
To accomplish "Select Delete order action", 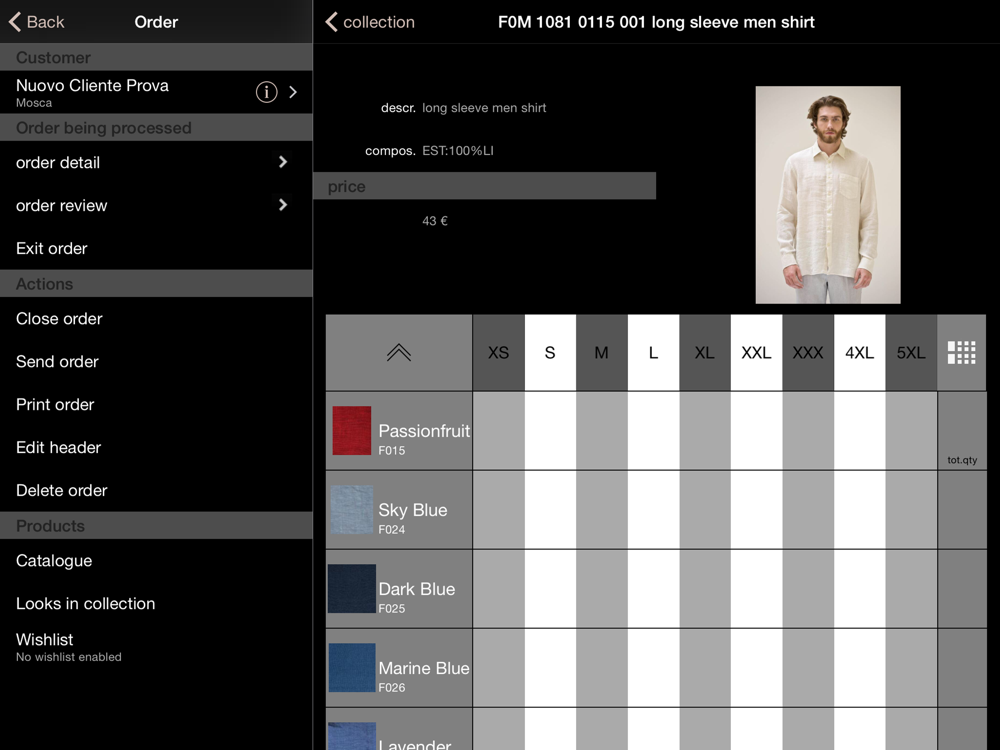I will 156,490.
